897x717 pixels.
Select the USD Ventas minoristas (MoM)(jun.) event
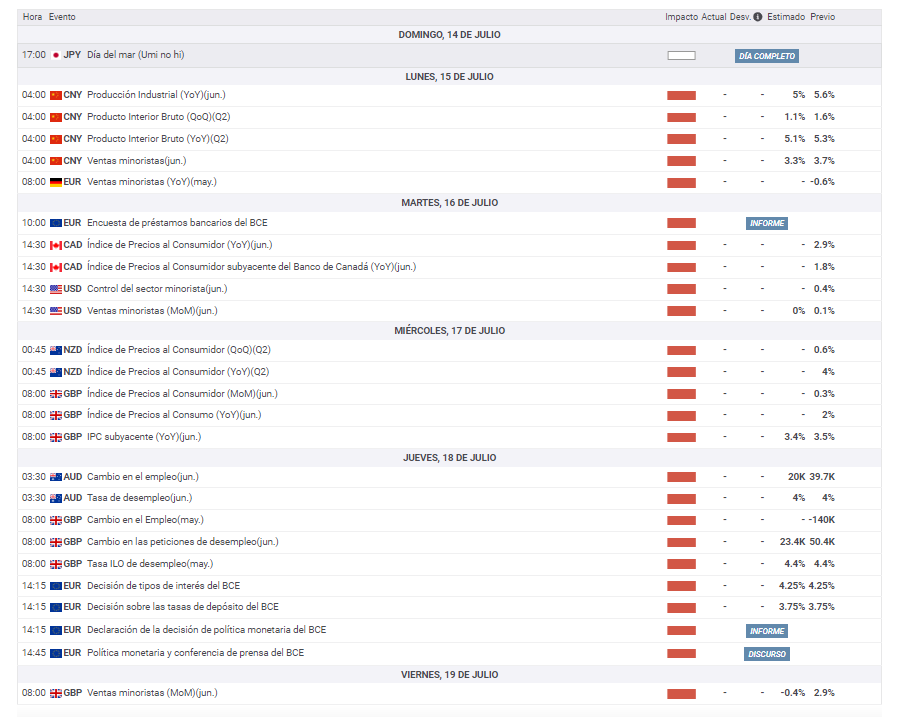152,311
